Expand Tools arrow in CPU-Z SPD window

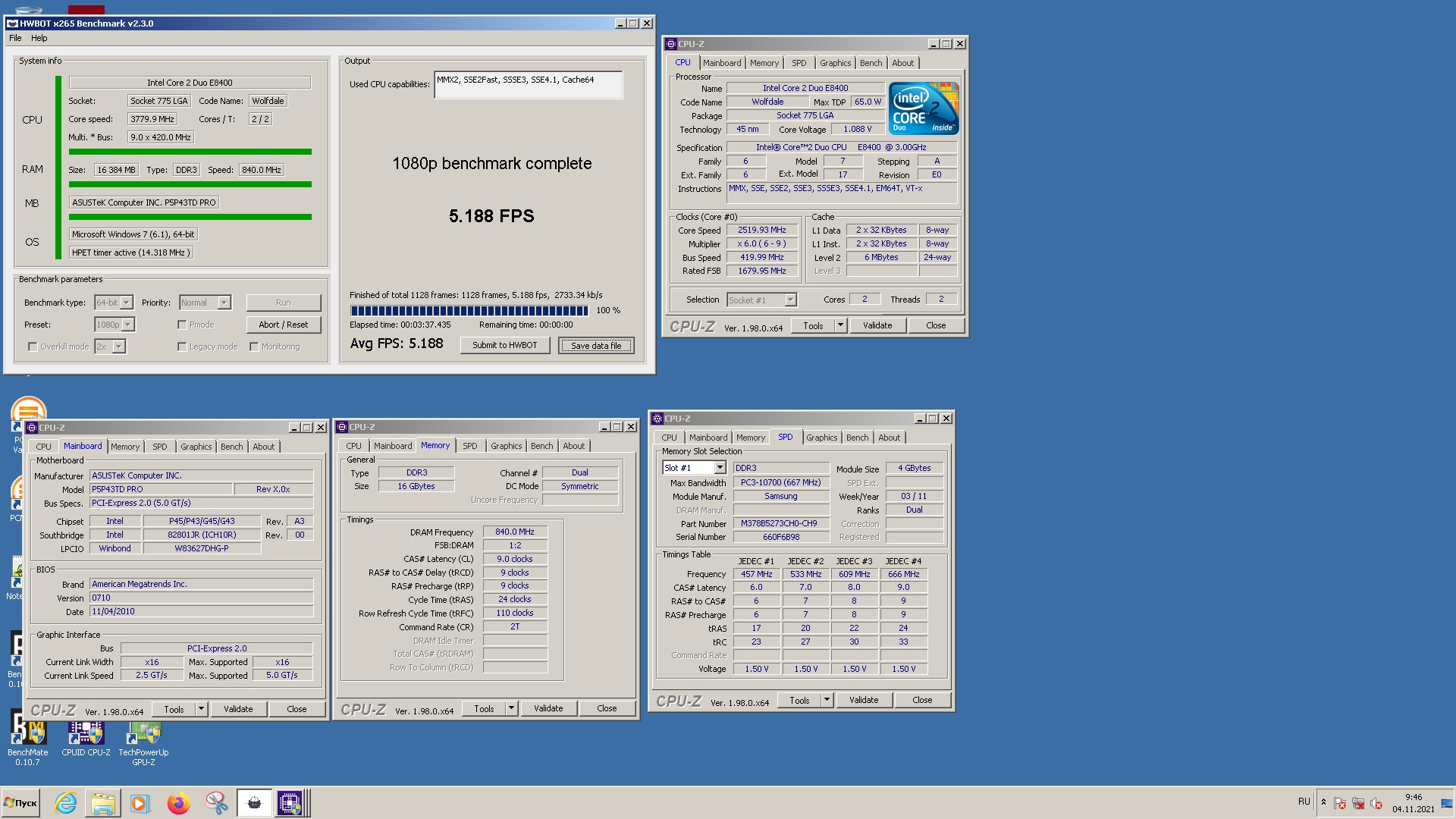click(x=827, y=700)
